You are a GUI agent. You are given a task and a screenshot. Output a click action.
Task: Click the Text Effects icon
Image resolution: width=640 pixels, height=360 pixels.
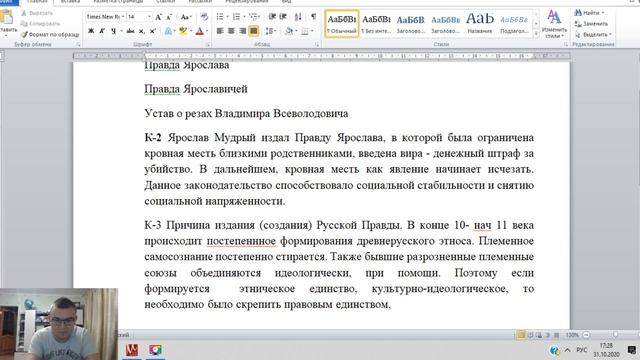click(x=168, y=31)
